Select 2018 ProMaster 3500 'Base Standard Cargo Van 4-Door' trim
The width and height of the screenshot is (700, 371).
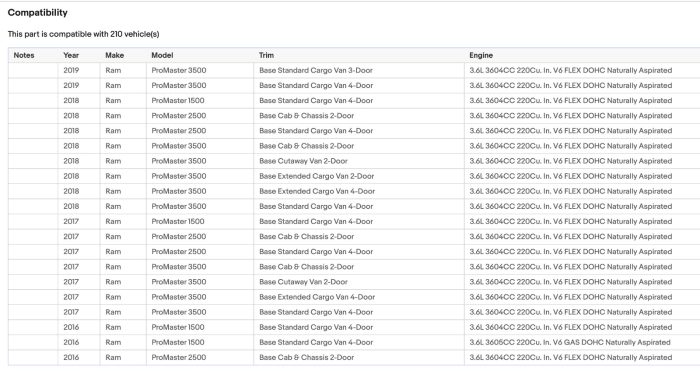point(316,207)
